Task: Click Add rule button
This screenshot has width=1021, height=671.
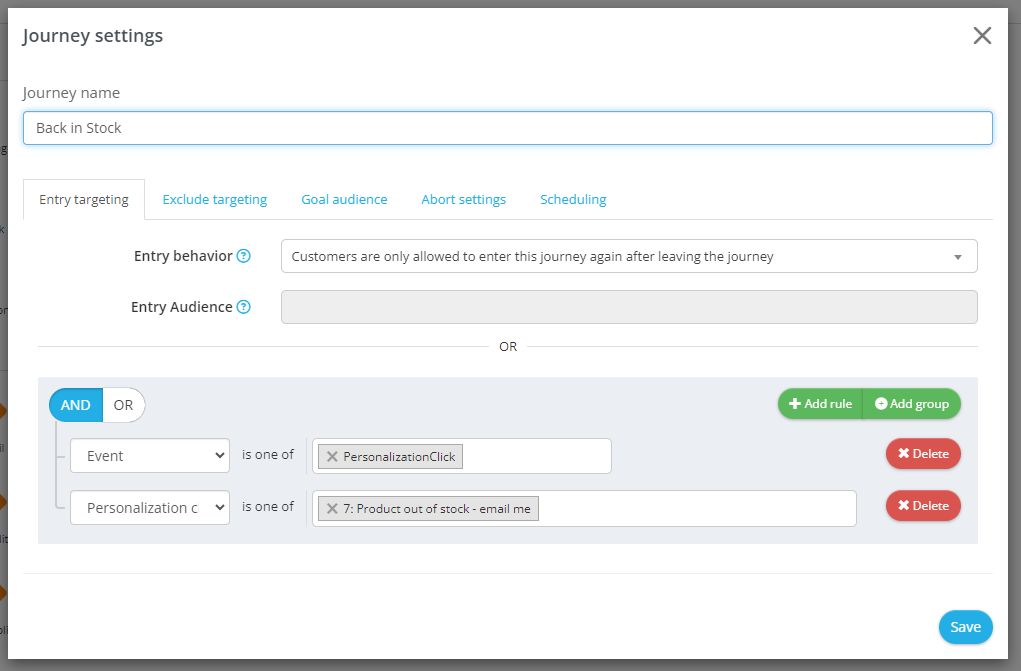Action: pos(820,404)
